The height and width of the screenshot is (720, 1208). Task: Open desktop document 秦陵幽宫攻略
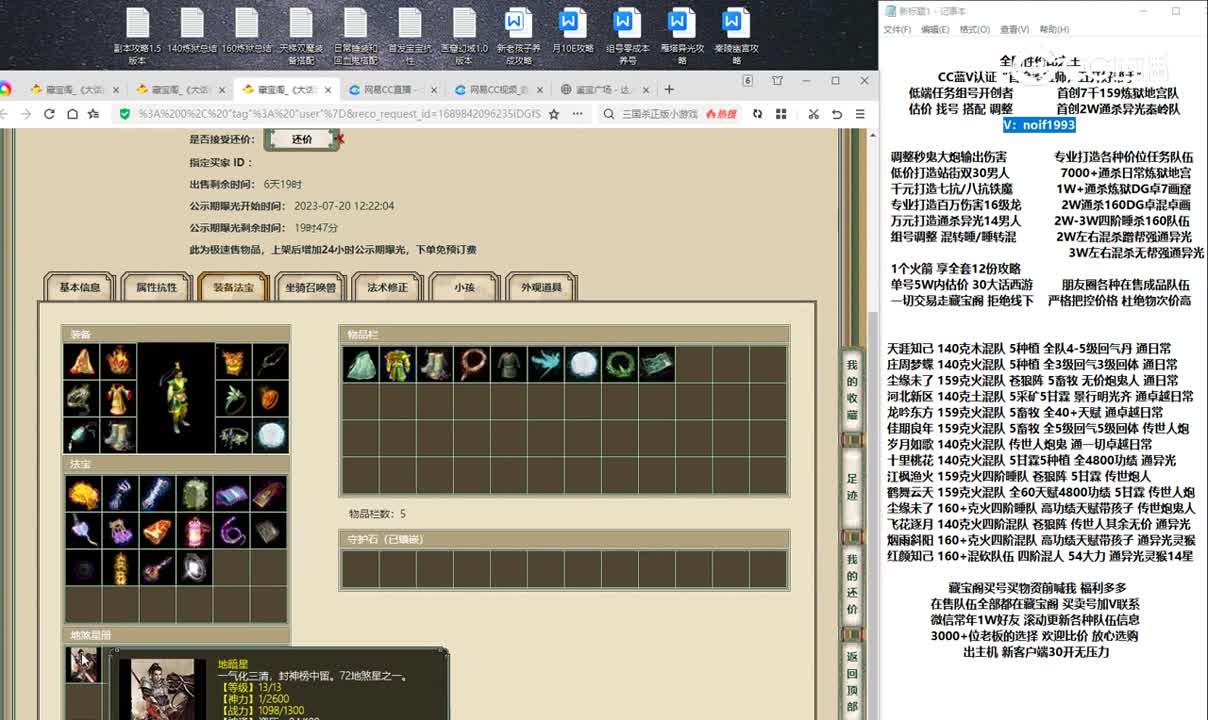tap(736, 34)
